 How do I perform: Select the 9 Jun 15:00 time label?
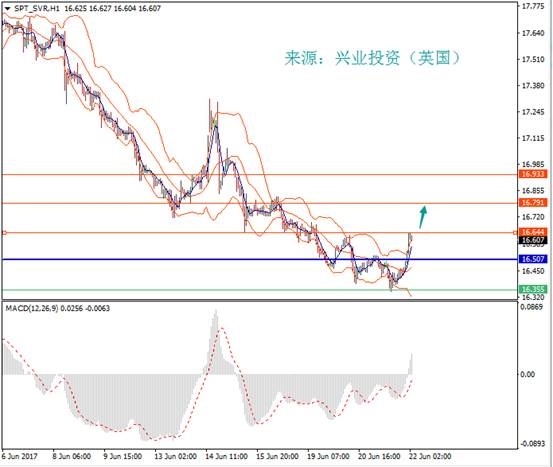pos(122,456)
